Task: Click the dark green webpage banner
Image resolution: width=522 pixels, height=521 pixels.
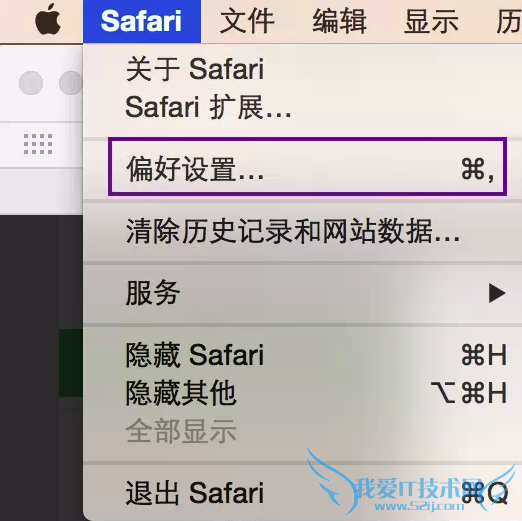Action: coord(71,363)
